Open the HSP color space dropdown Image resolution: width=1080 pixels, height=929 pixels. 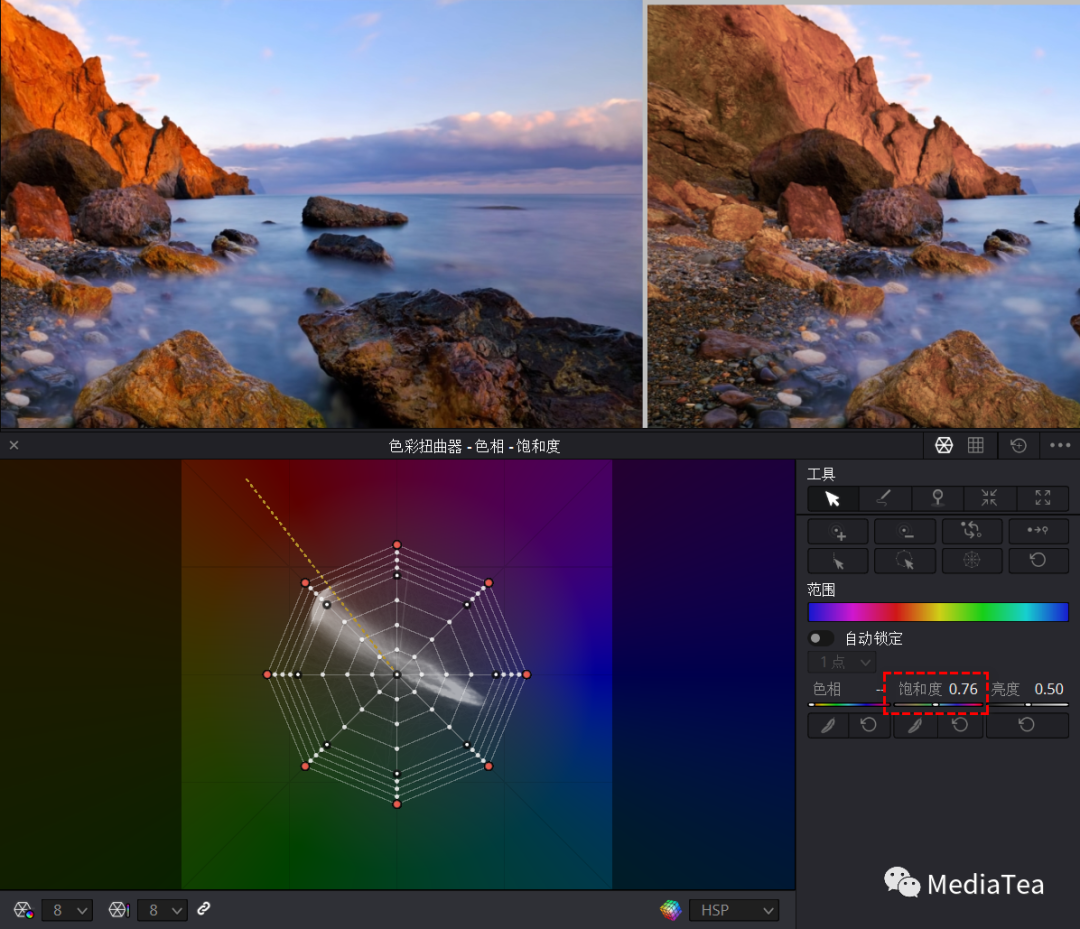pyautogui.click(x=734, y=910)
